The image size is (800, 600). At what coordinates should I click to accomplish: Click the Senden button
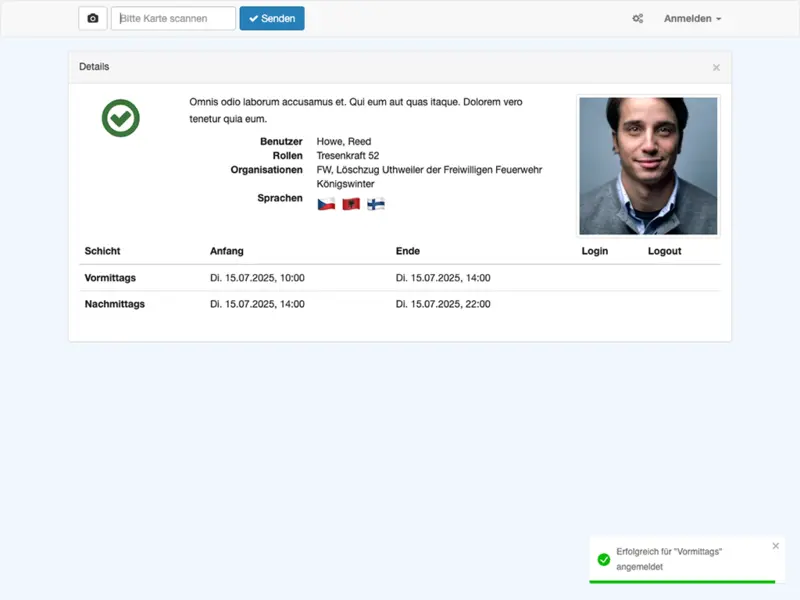click(x=272, y=18)
